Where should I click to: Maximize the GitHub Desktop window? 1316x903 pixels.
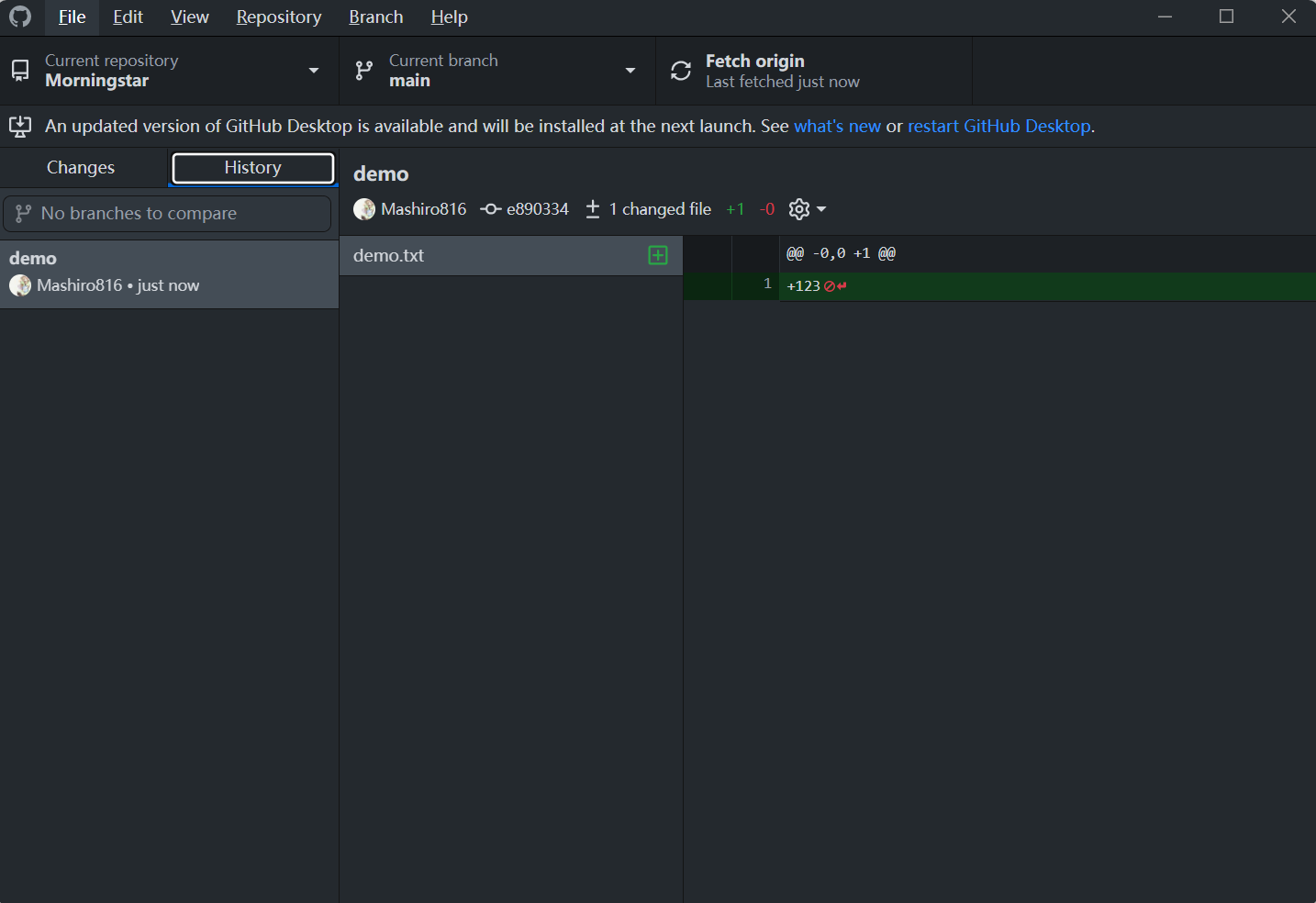pyautogui.click(x=1227, y=17)
